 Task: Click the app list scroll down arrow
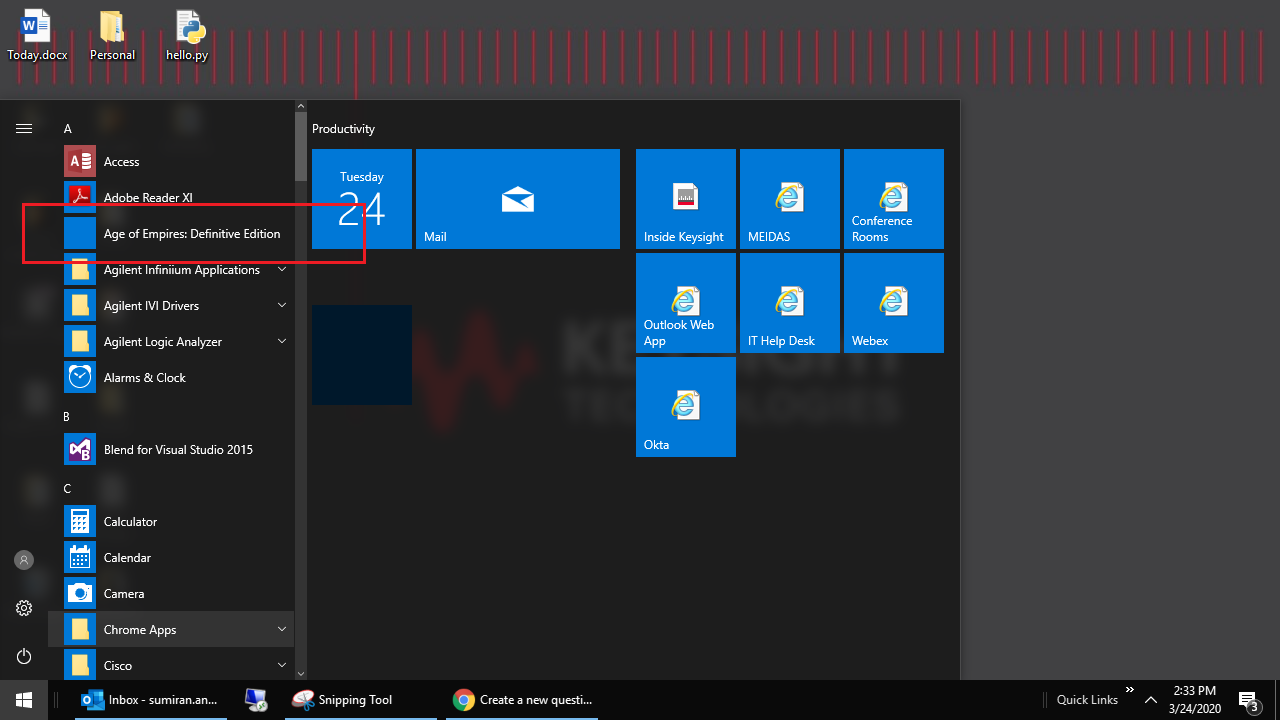[301, 674]
